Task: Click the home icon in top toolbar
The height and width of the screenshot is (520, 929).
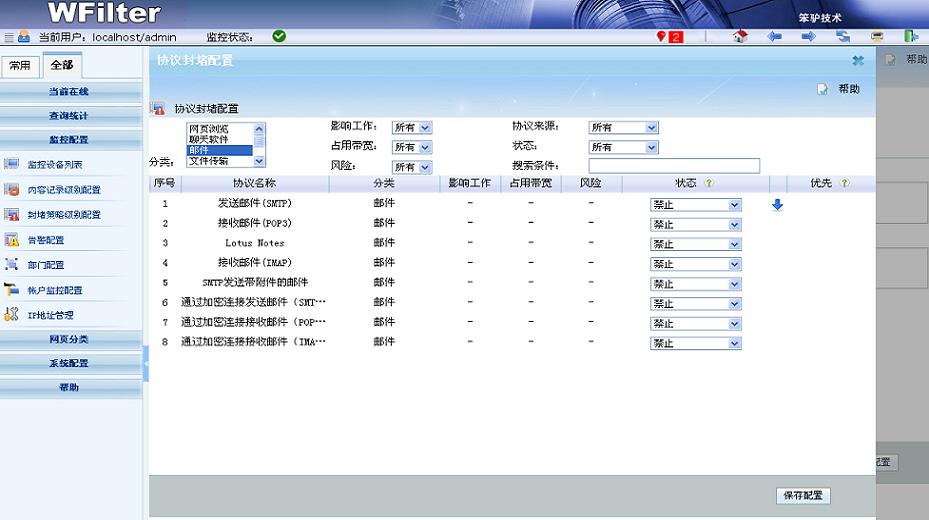Action: click(740, 37)
